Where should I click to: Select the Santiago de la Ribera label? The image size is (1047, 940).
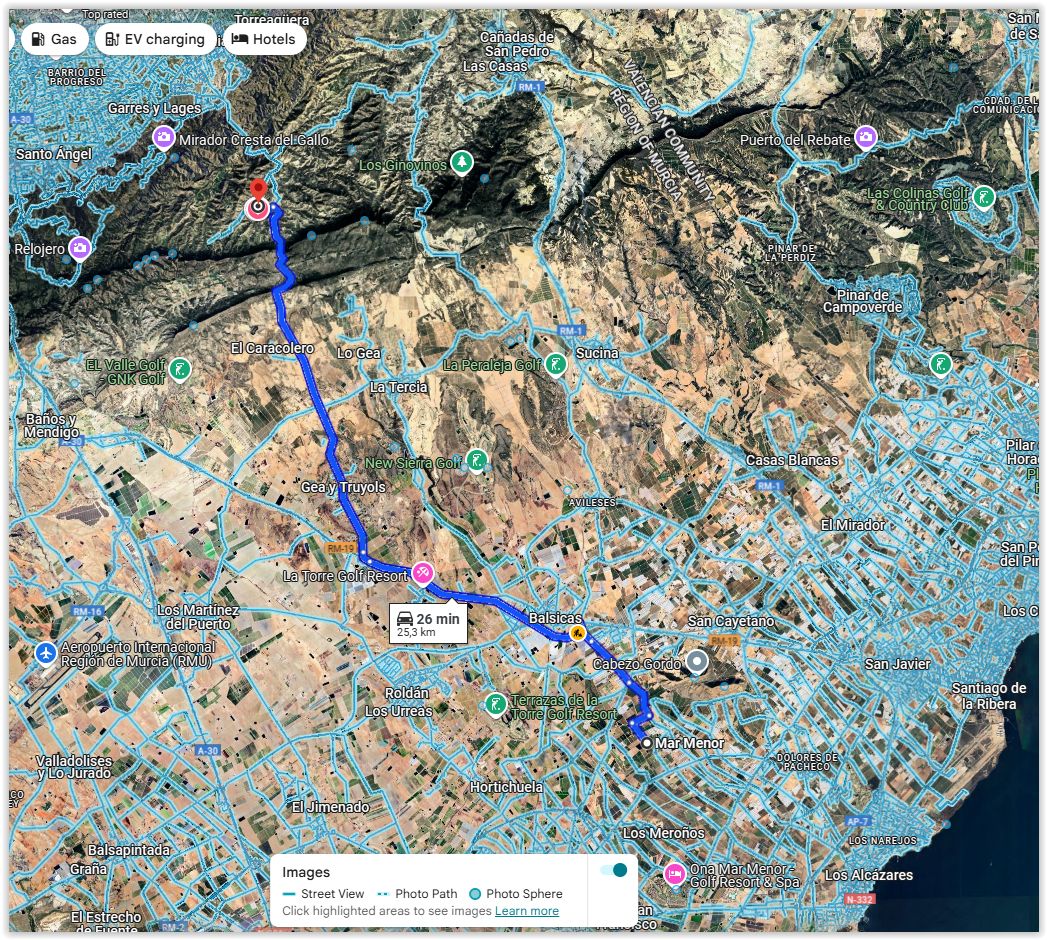click(989, 696)
